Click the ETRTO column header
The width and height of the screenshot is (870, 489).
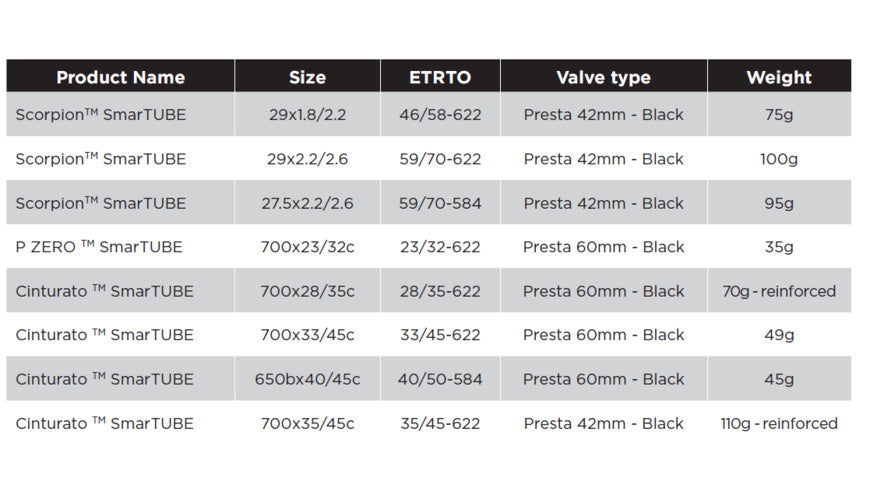tap(440, 77)
